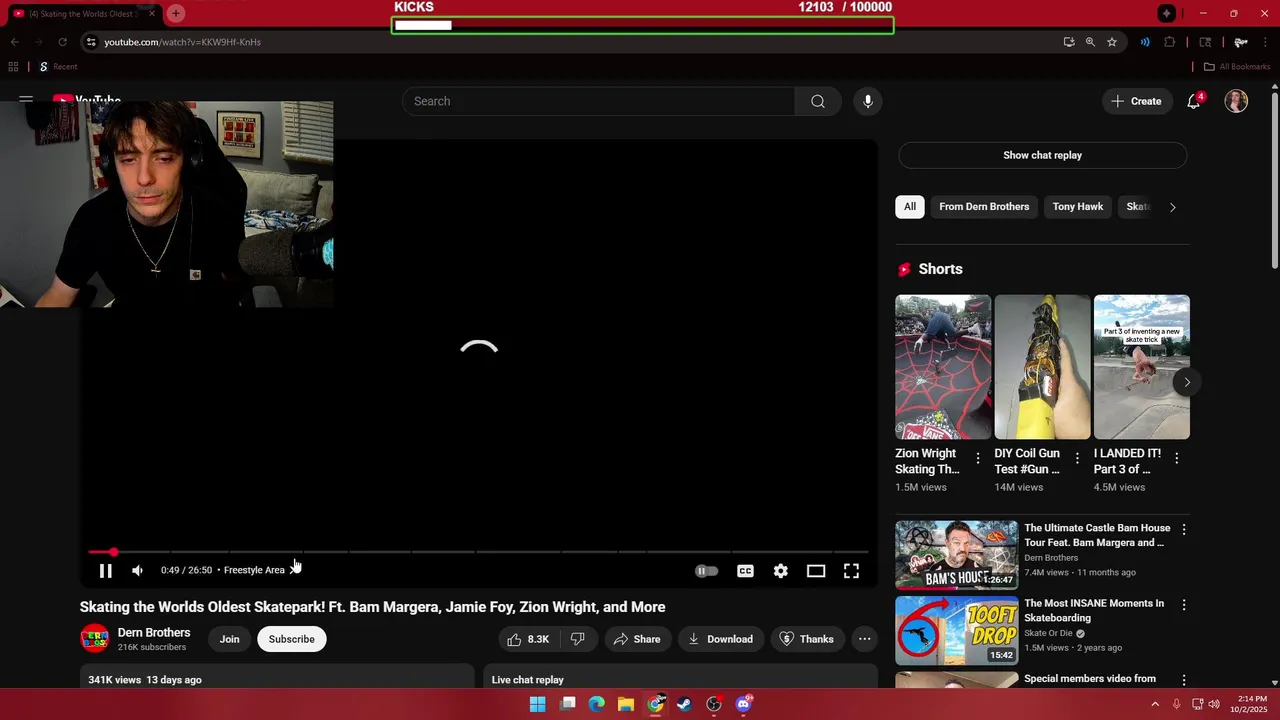The height and width of the screenshot is (720, 1280).
Task: Open more actions (three dots) beside Thanks
Action: (865, 639)
